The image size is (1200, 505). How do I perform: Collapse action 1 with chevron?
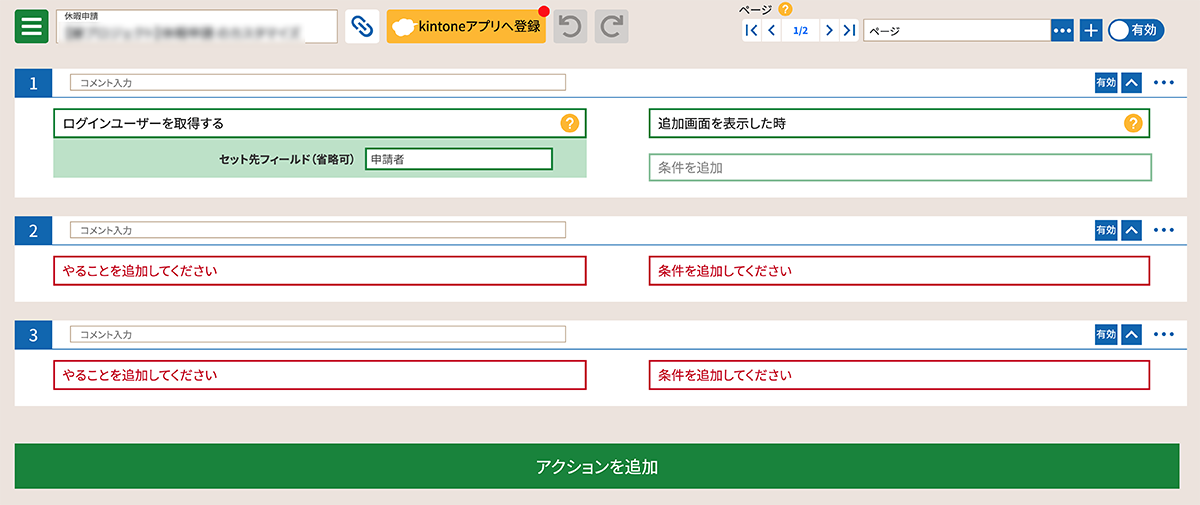(x=1131, y=83)
